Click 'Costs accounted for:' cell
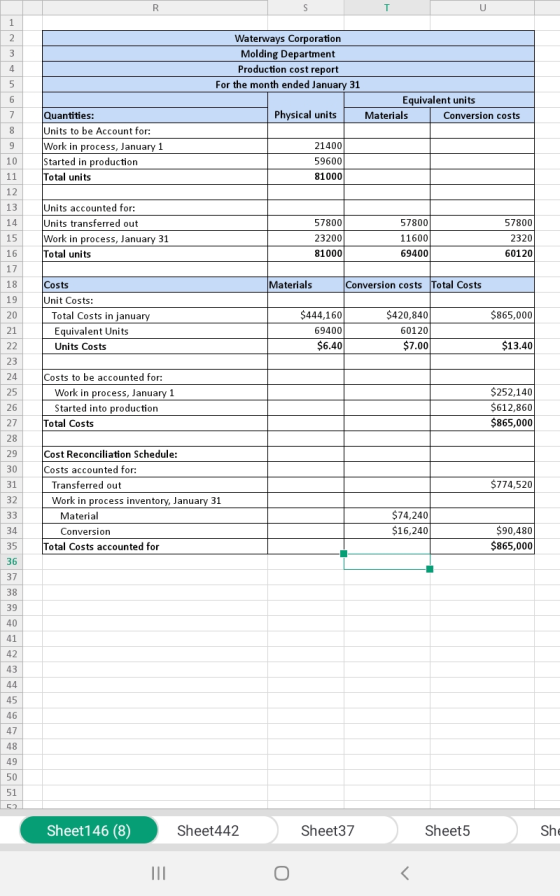The width and height of the screenshot is (560, 896). tap(155, 470)
